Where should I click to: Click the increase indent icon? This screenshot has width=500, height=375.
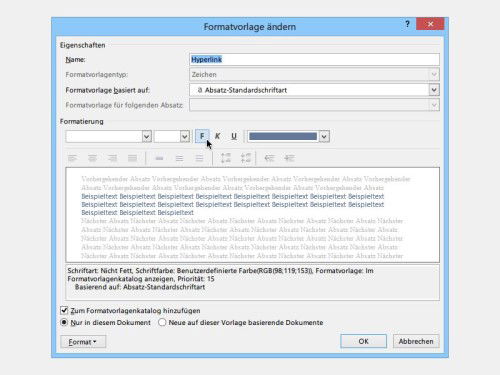(289, 158)
